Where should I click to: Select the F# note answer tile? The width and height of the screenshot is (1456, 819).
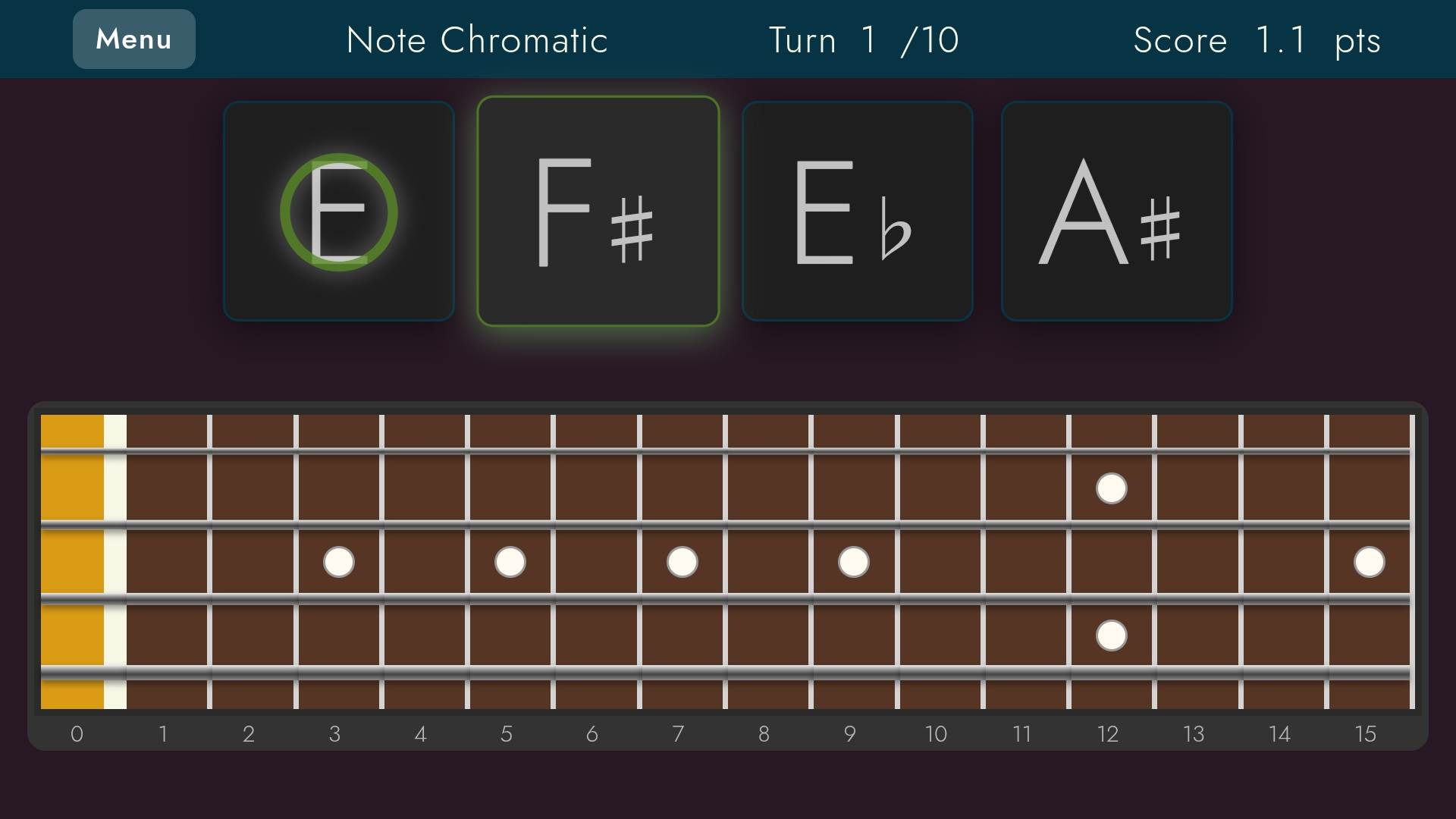tap(599, 210)
